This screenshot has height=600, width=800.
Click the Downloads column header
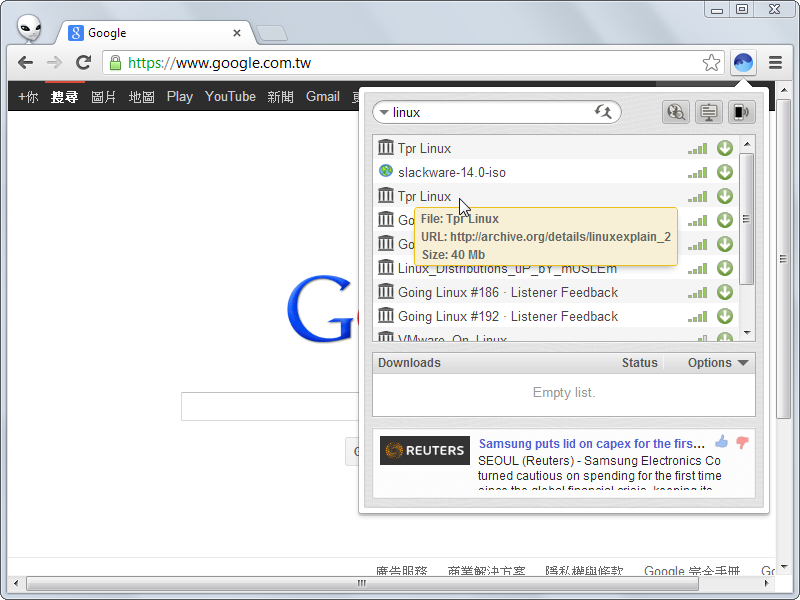[409, 363]
